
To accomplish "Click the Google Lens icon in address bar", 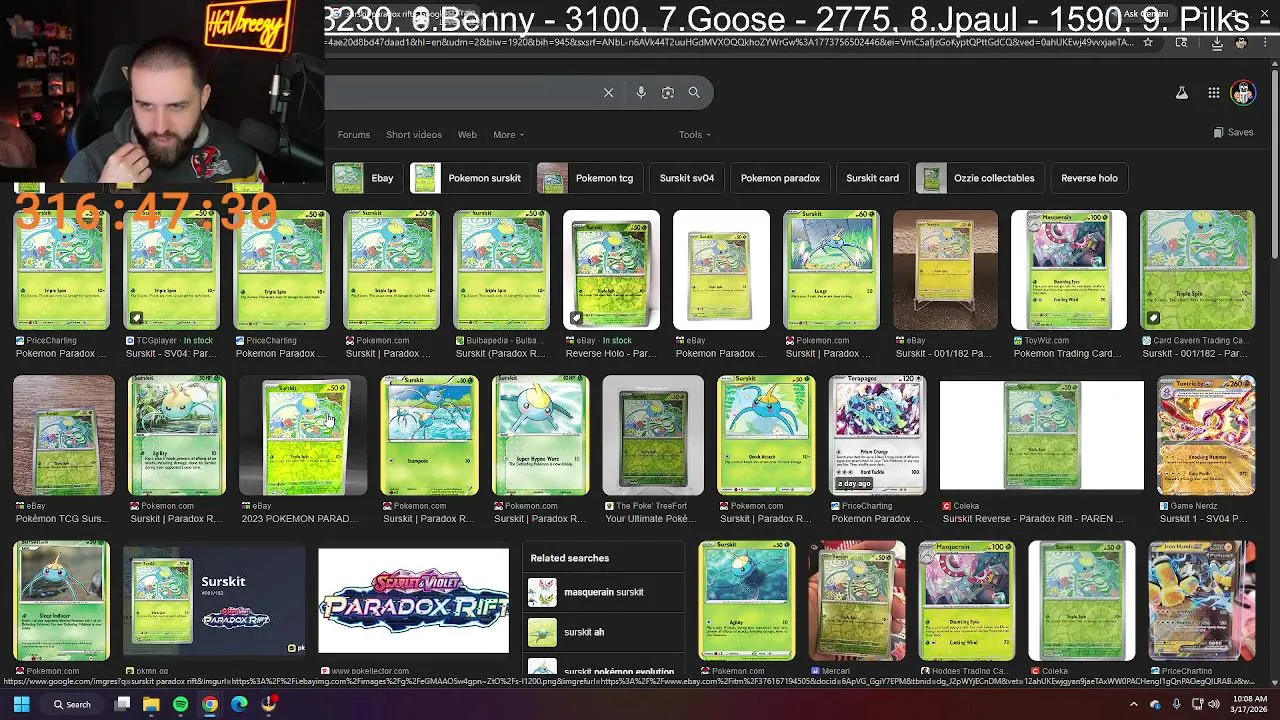I will (1182, 42).
